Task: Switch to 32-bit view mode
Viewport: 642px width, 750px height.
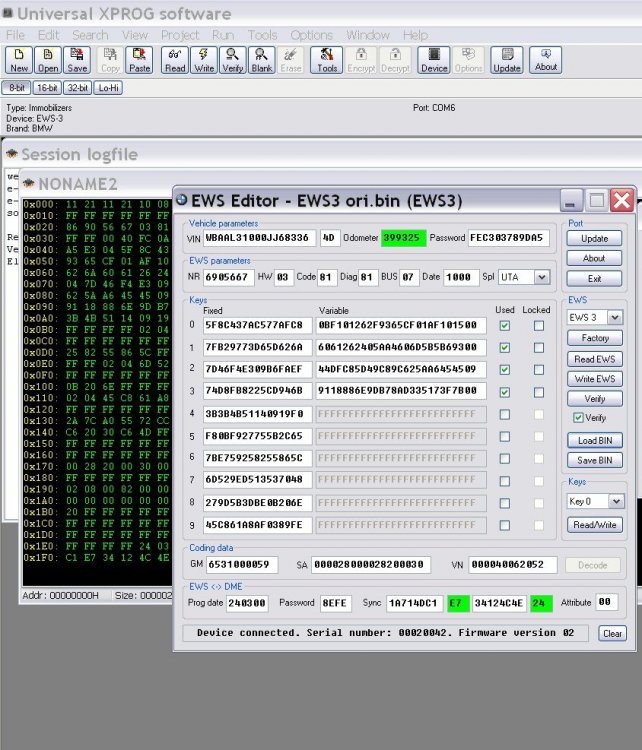Action: pyautogui.click(x=77, y=88)
